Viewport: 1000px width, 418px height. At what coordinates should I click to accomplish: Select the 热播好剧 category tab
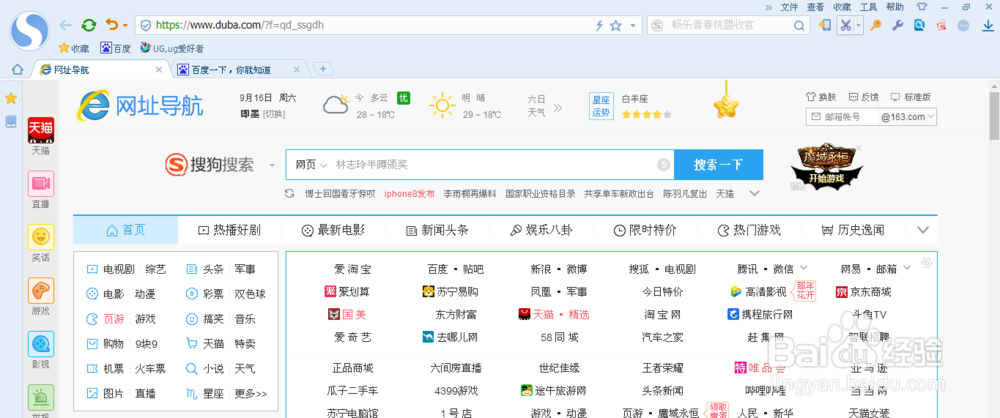click(230, 230)
